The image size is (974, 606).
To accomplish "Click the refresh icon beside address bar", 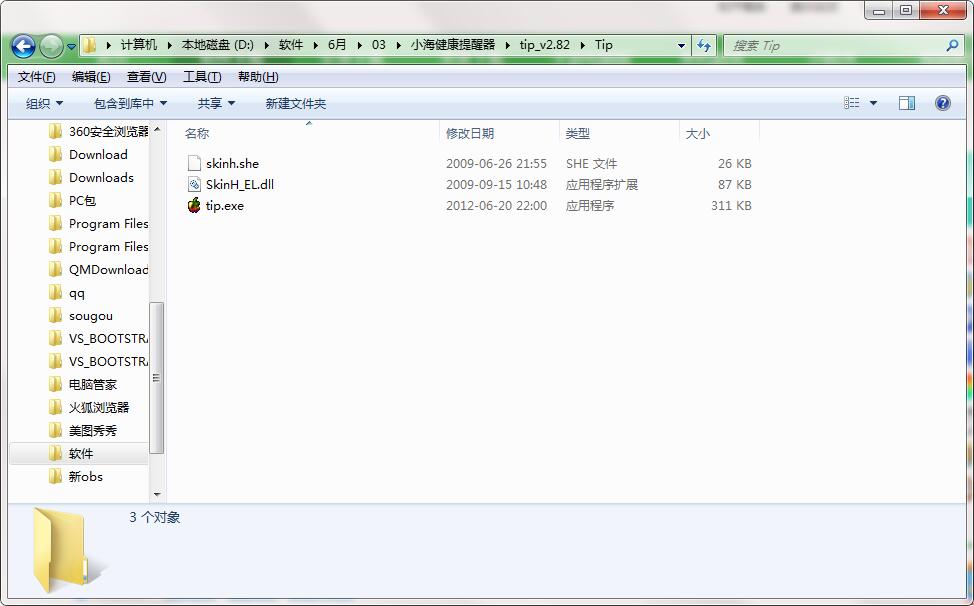I will [x=704, y=45].
